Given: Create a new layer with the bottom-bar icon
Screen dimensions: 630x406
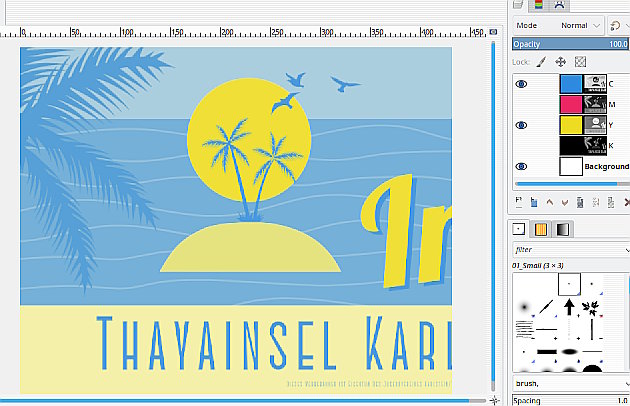Looking at the screenshot, I should pos(519,202).
